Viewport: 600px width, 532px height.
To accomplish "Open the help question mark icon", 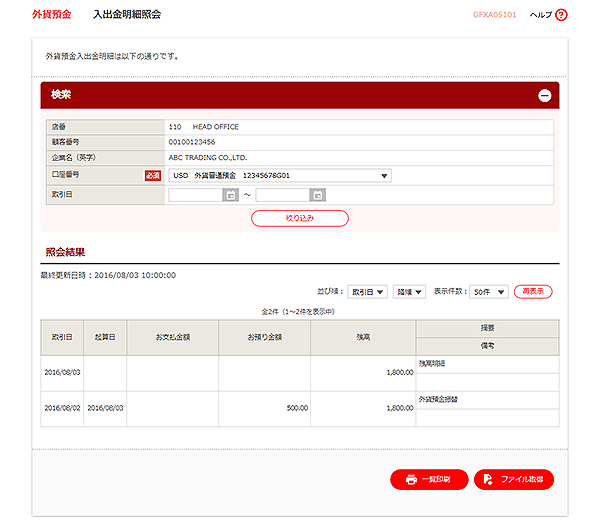I will (561, 15).
